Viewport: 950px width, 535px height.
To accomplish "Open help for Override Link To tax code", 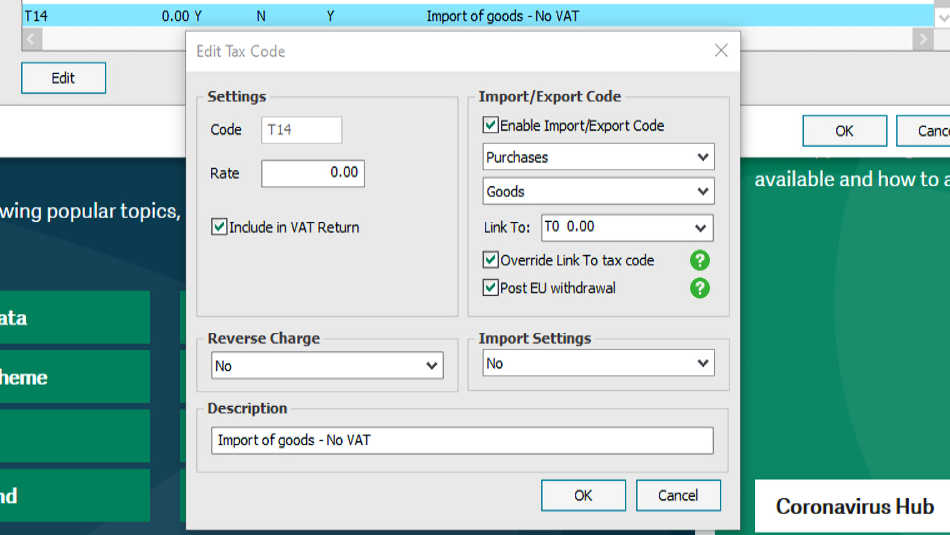I will [700, 261].
